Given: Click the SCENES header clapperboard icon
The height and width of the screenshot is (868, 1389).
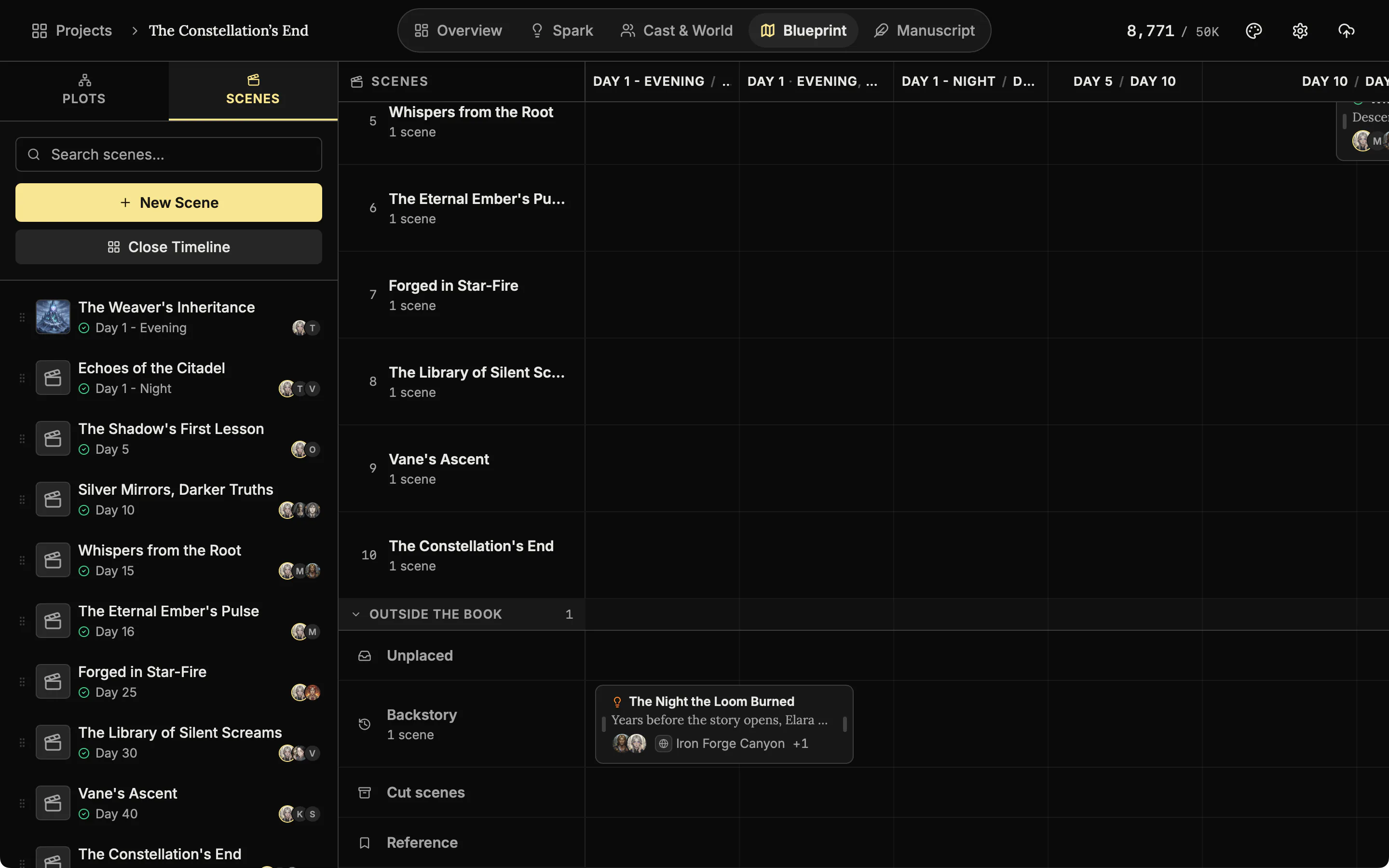Looking at the screenshot, I should point(356,81).
